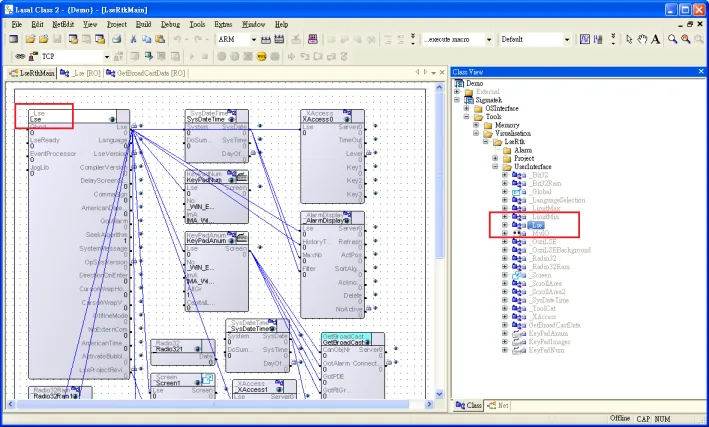This screenshot has height=427, width=709.
Task: Click the toolbar overflow chevron before execute macro
Action: [x=413, y=39]
